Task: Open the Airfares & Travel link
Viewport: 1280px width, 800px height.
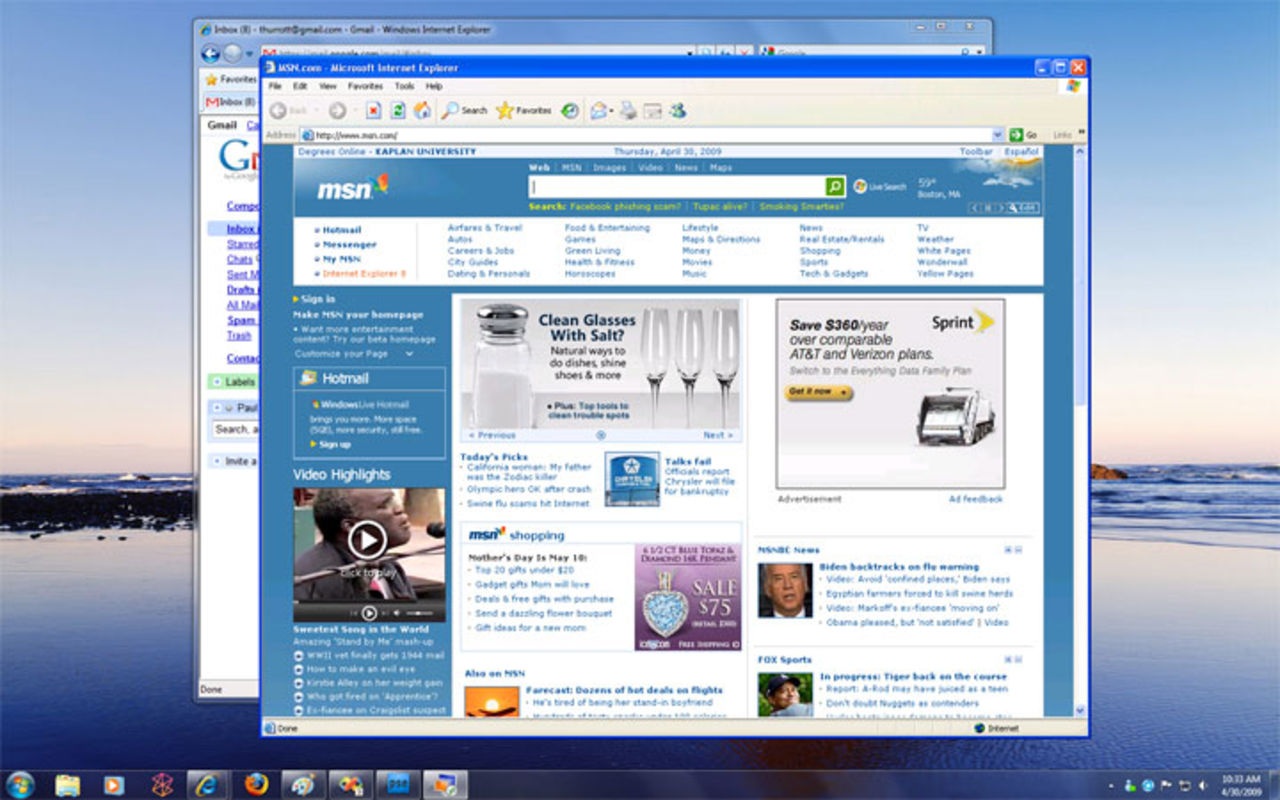Action: pos(485,228)
